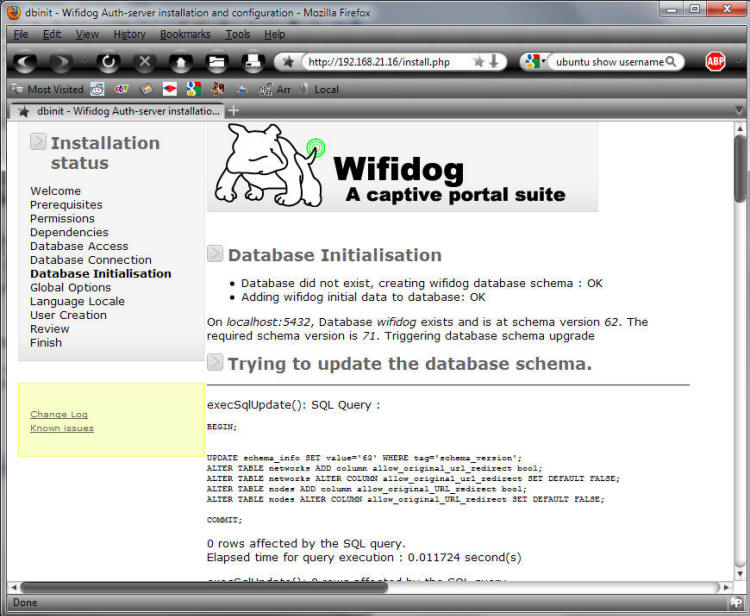
Task: Click the status bar icon at bottom right
Action: [x=736, y=603]
